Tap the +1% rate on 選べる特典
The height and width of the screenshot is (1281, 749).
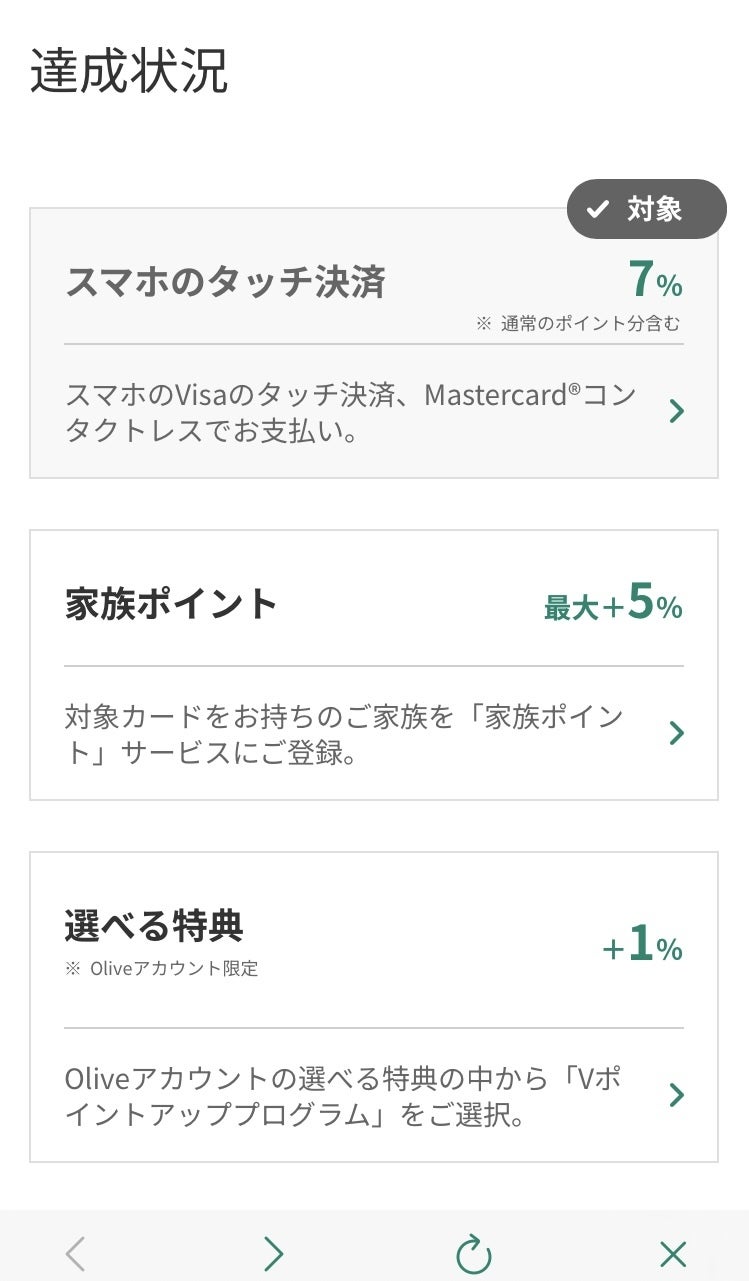point(642,946)
